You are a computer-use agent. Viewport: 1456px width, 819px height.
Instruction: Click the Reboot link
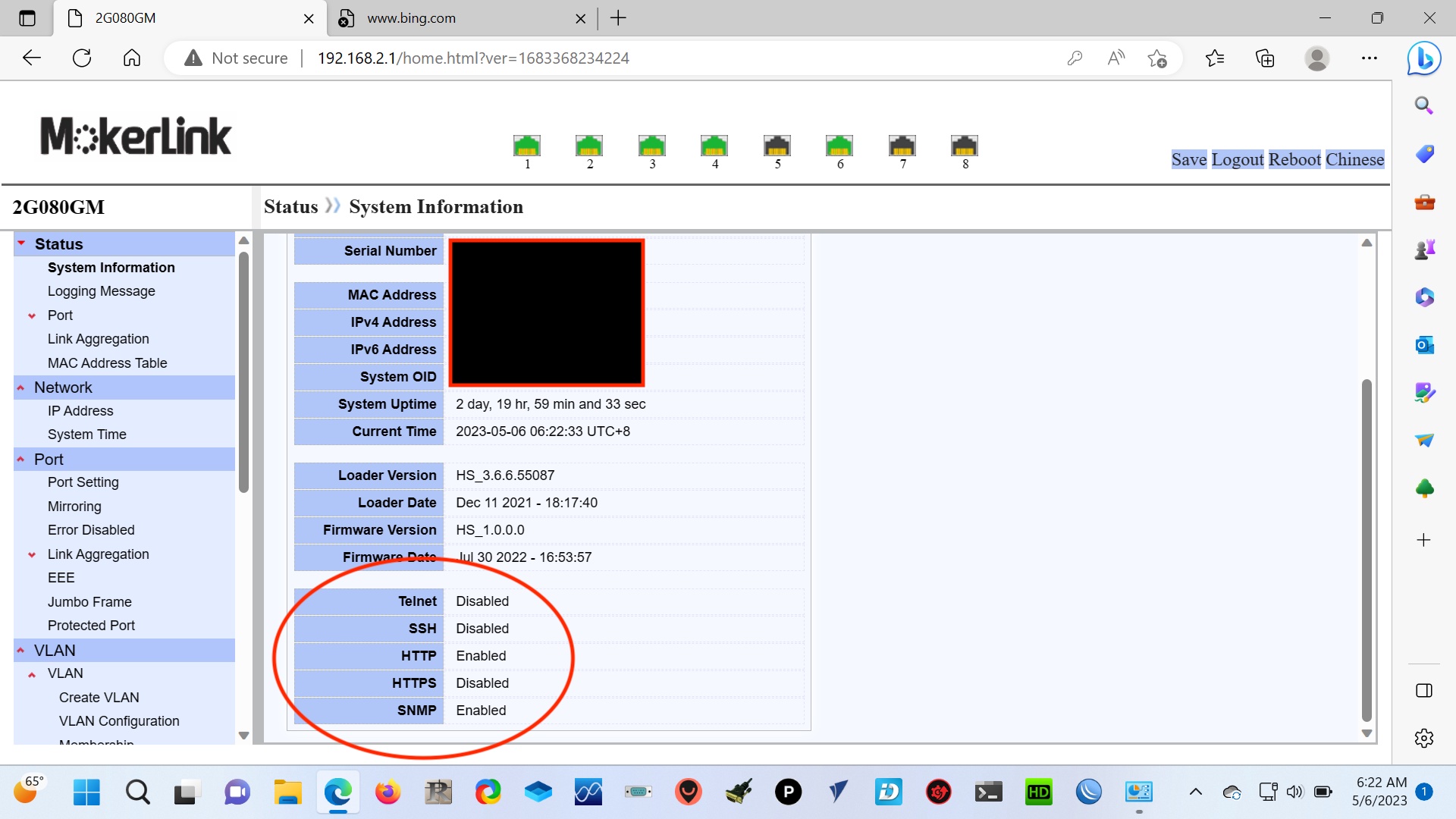pos(1294,159)
